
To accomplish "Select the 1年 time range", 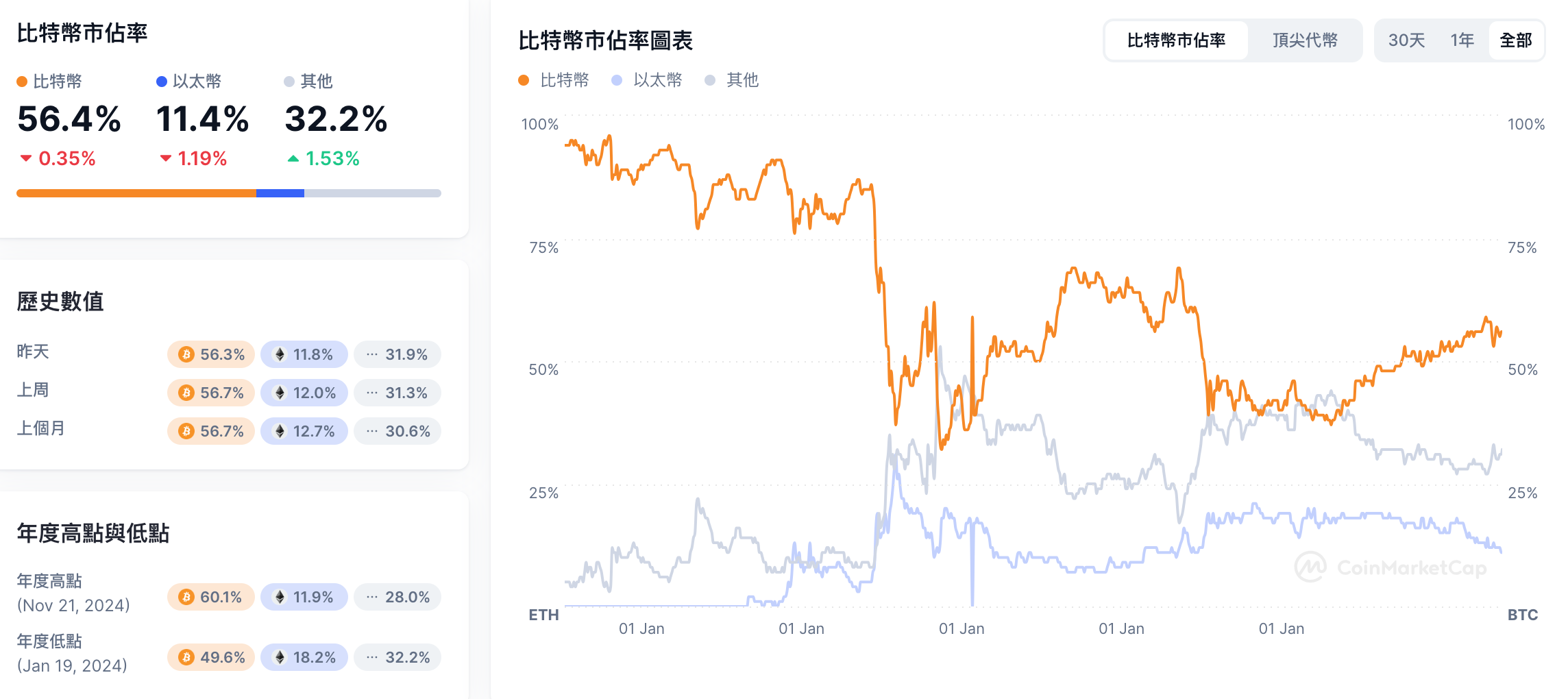I will click(1463, 40).
